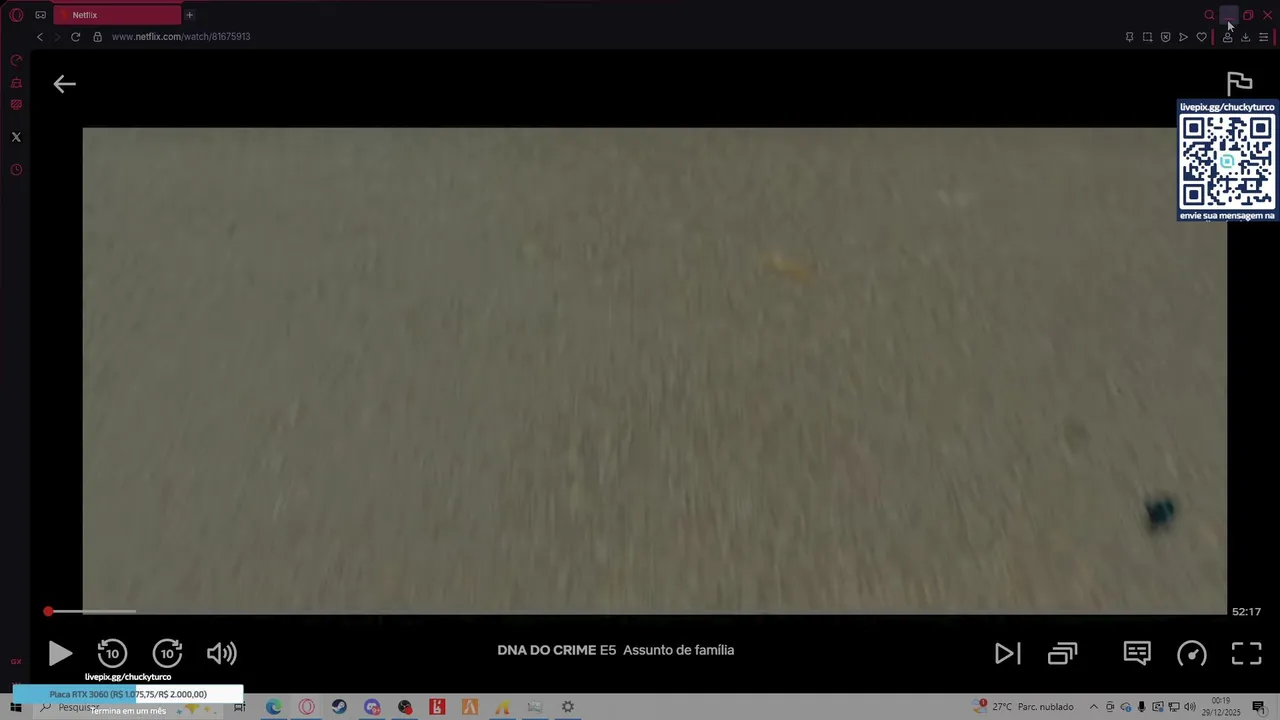Open the send/flow arrow icon
The height and width of the screenshot is (720, 1280).
pyautogui.click(x=1183, y=37)
